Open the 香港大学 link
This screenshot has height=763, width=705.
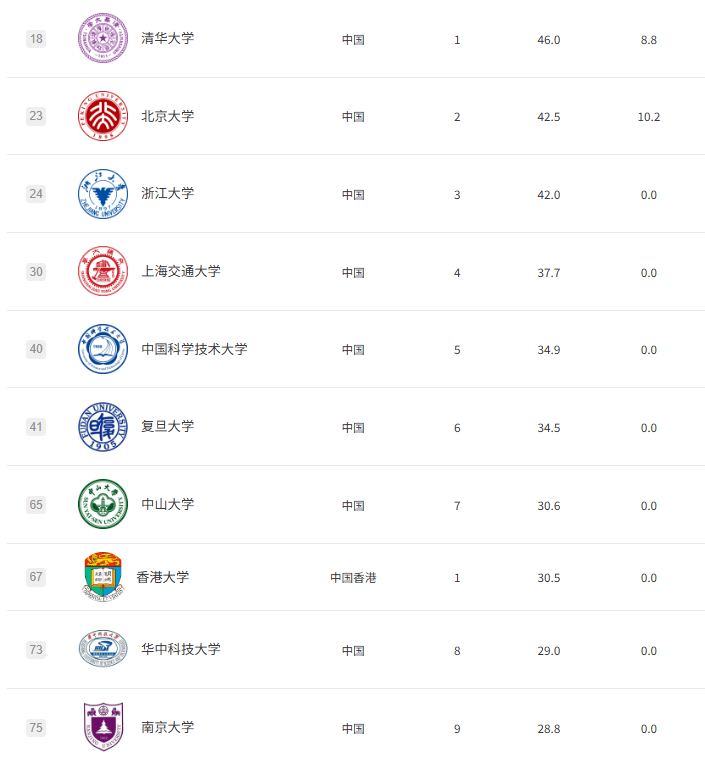pos(162,577)
